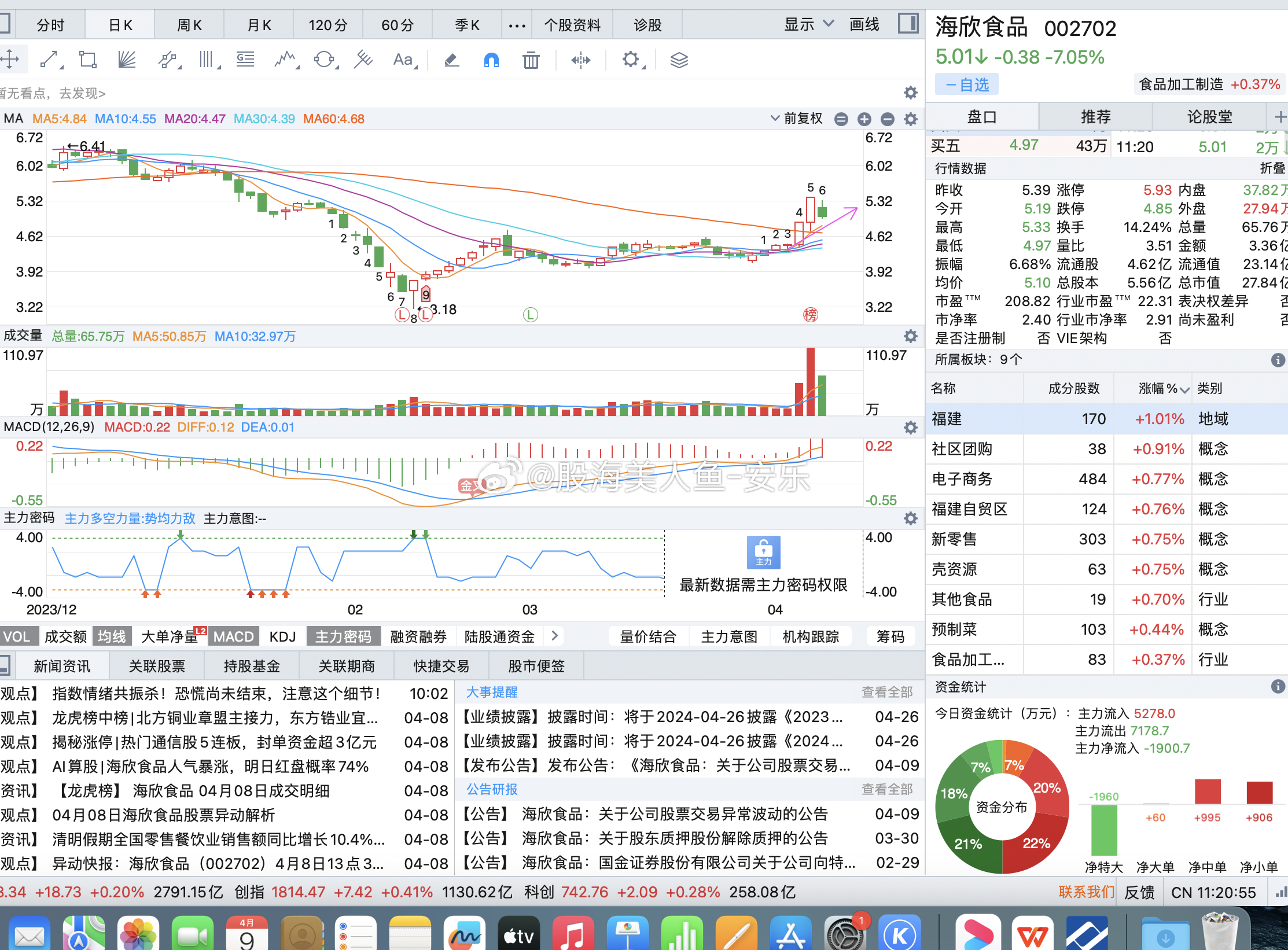Remove stock via 自选 button

967,85
